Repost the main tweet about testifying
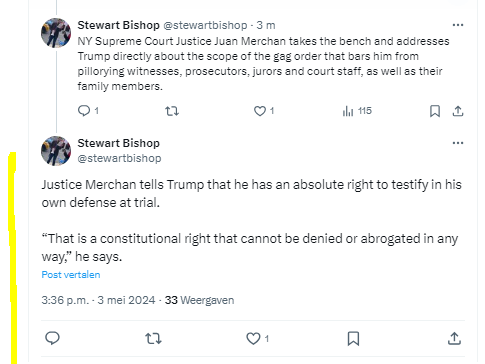485x364 pixels. 153,339
